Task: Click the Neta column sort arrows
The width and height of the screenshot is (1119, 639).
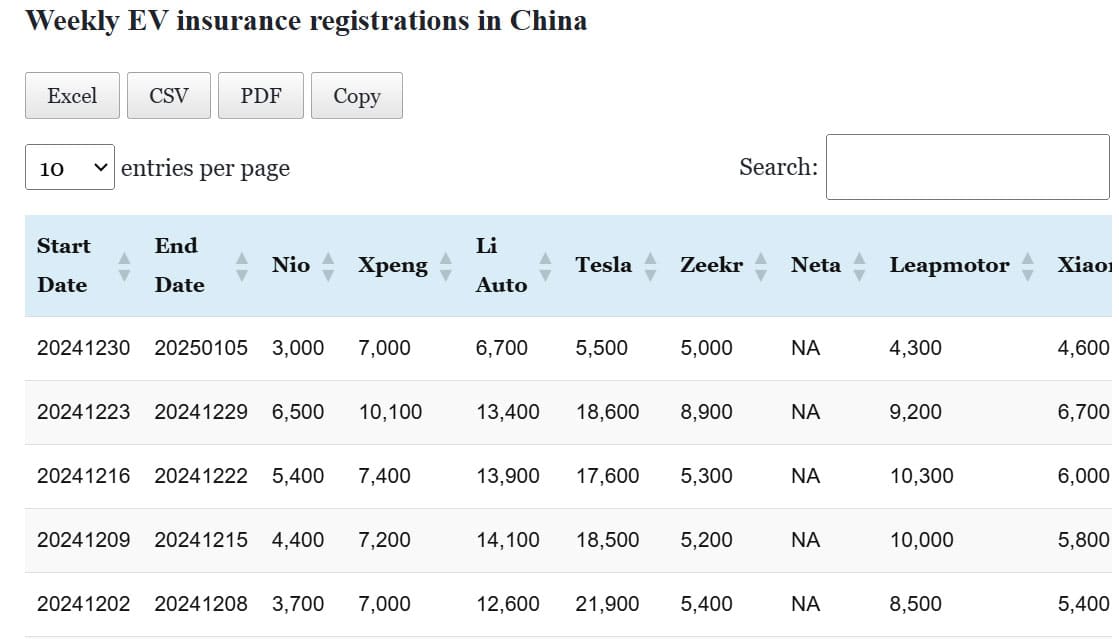Action: [858, 266]
